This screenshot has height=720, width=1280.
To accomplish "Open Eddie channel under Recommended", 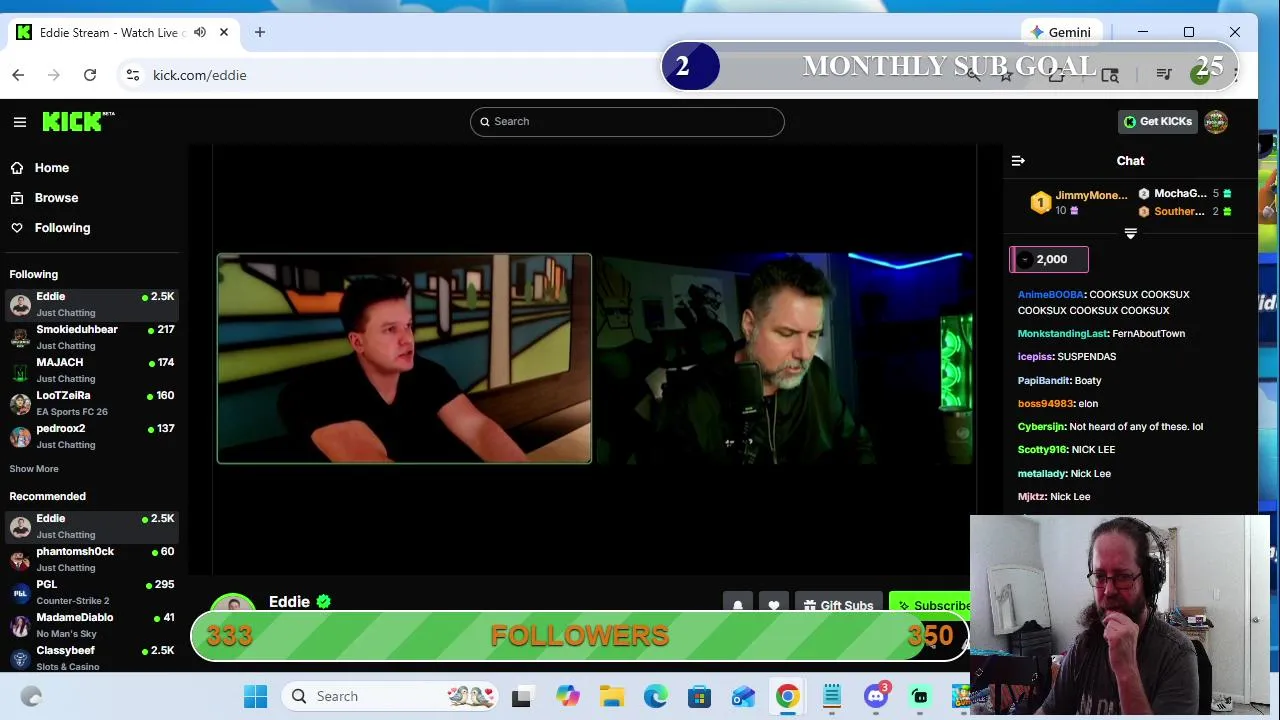I will click(x=92, y=526).
